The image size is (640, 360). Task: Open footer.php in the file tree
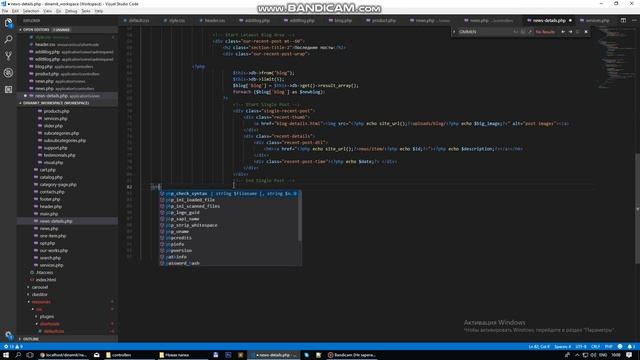50,200
